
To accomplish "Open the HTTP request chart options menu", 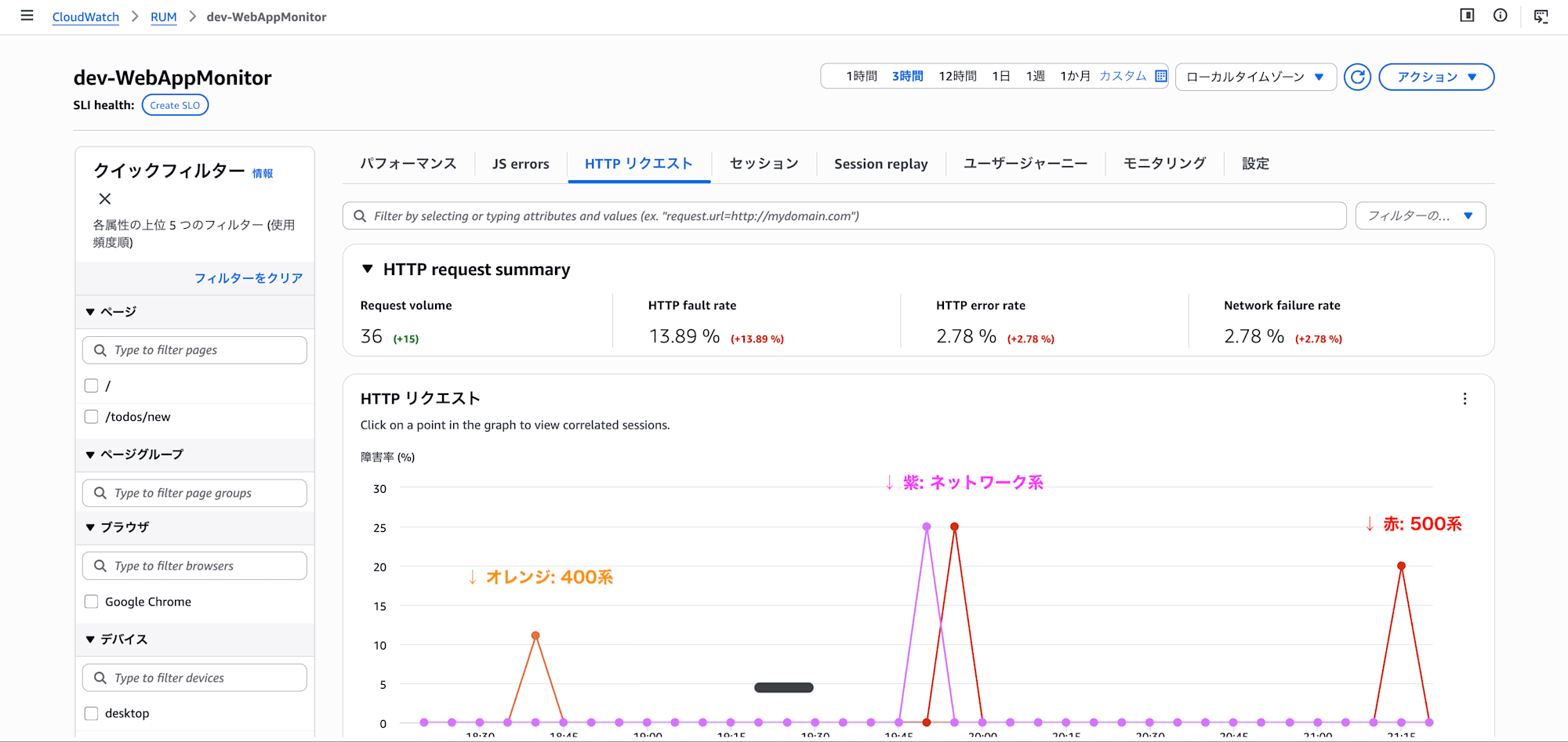I will [1465, 399].
